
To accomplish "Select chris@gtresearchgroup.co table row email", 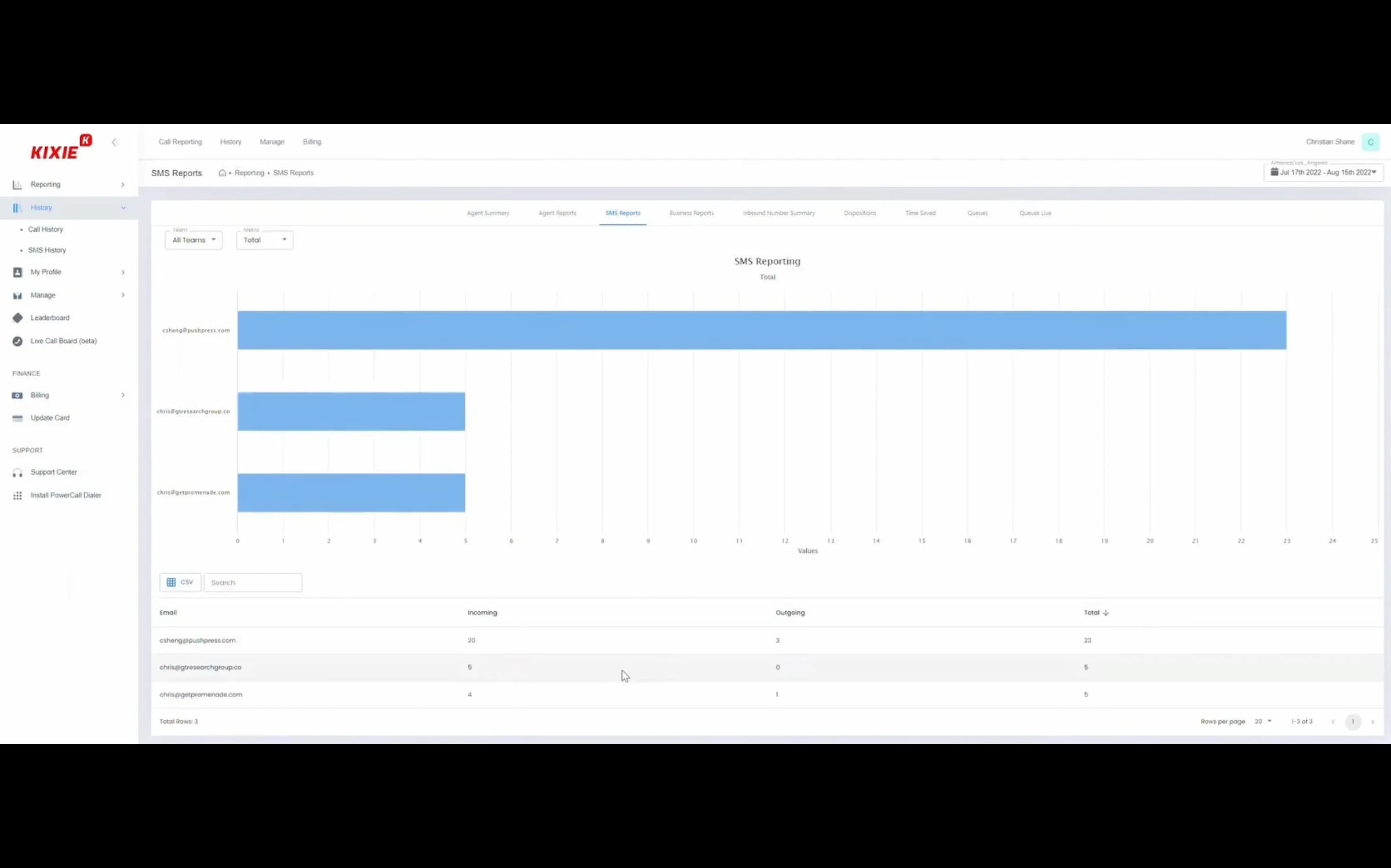I will coord(201,667).
